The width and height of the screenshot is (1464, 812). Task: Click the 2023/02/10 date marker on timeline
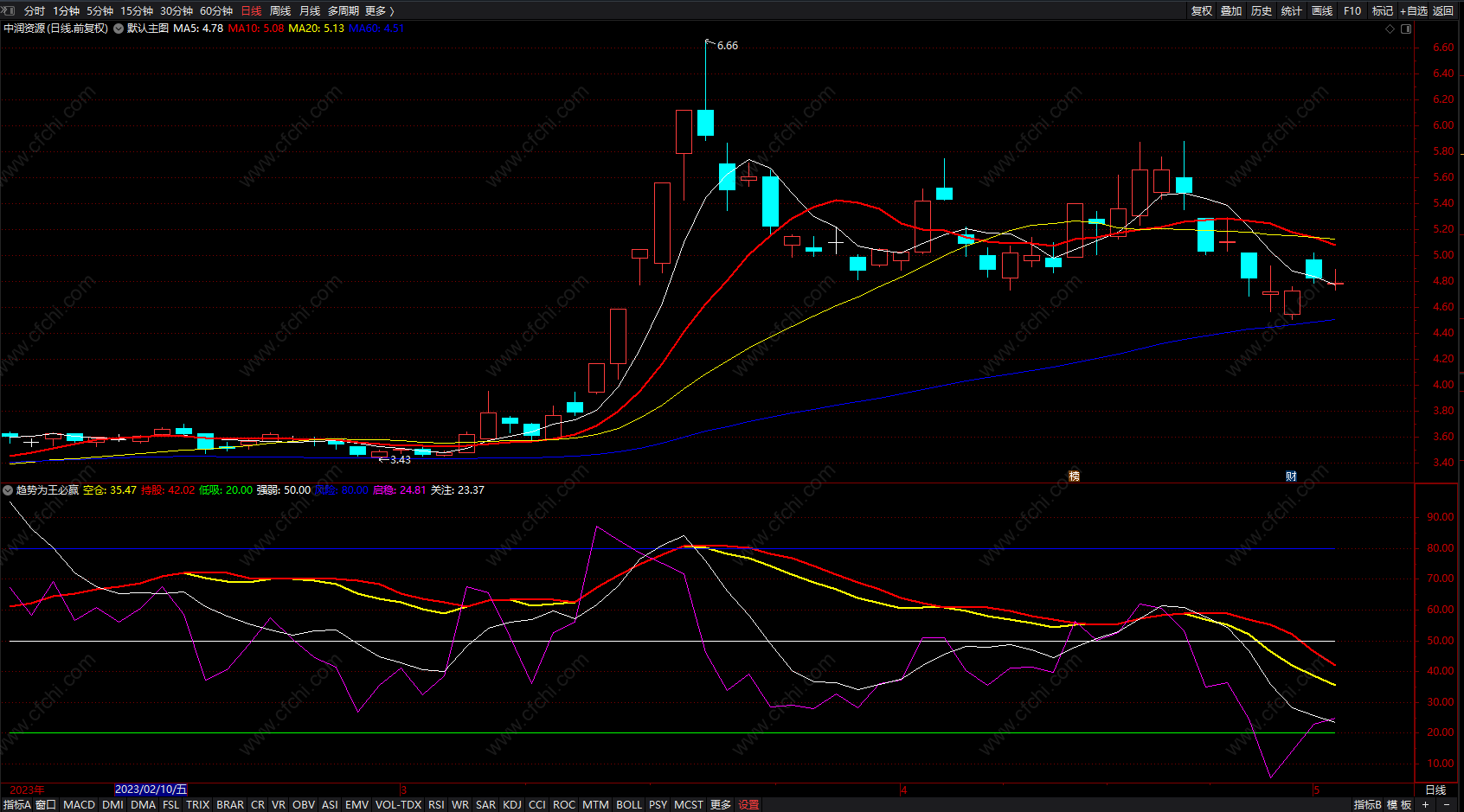pos(151,790)
